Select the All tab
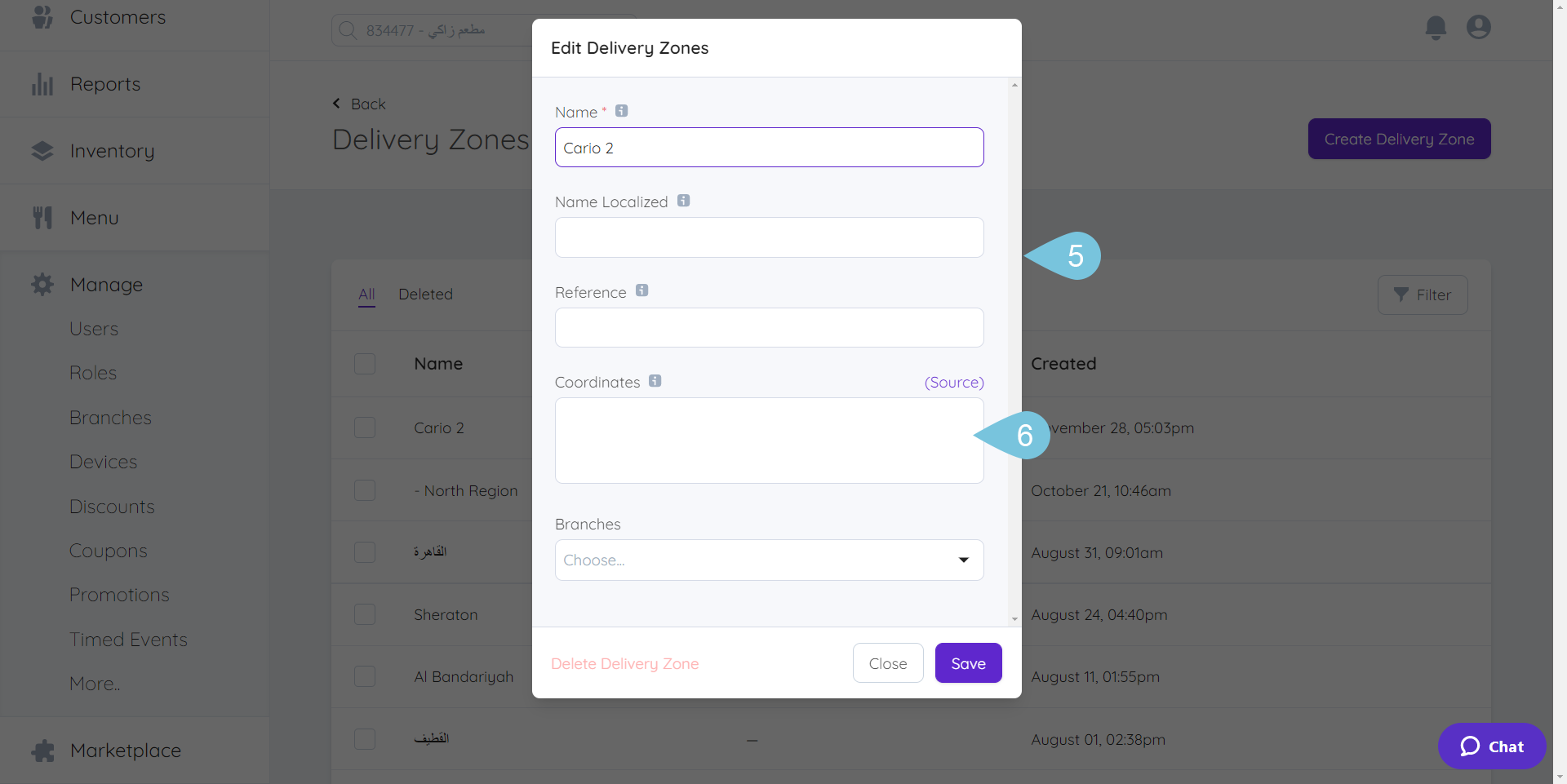The image size is (1567, 784). pyautogui.click(x=366, y=295)
